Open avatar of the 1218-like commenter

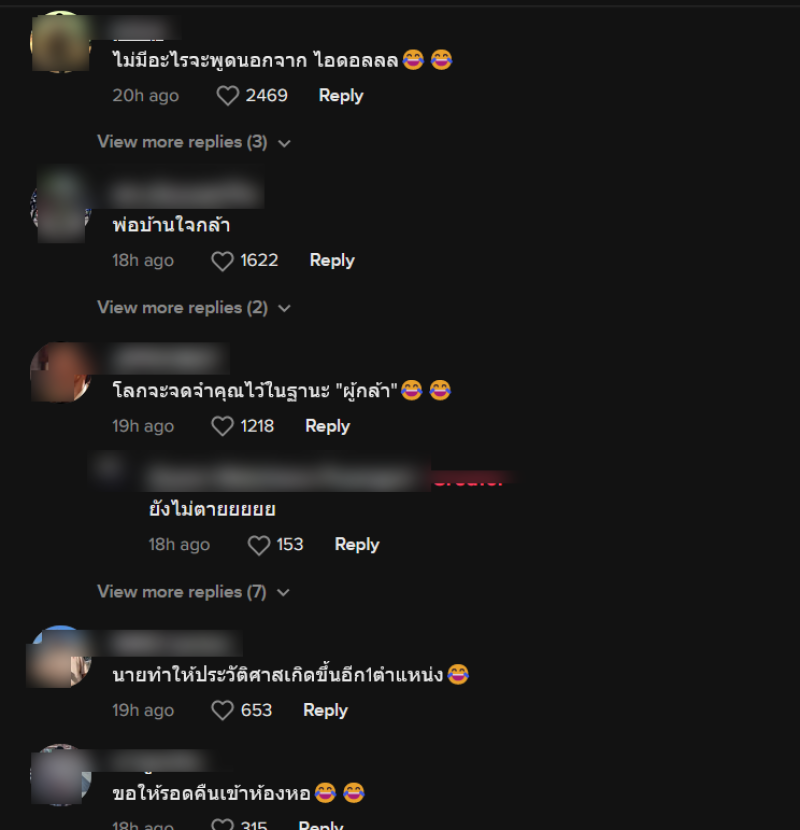point(60,373)
